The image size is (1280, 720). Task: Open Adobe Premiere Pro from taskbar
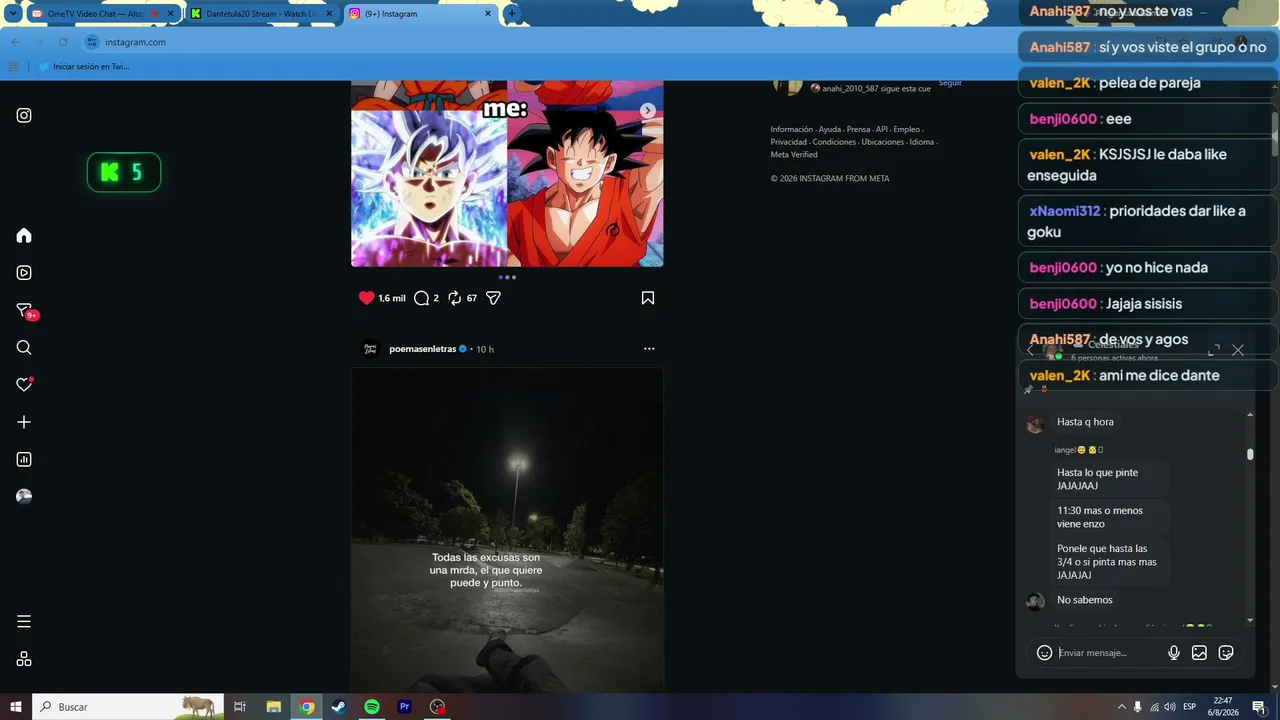point(405,707)
